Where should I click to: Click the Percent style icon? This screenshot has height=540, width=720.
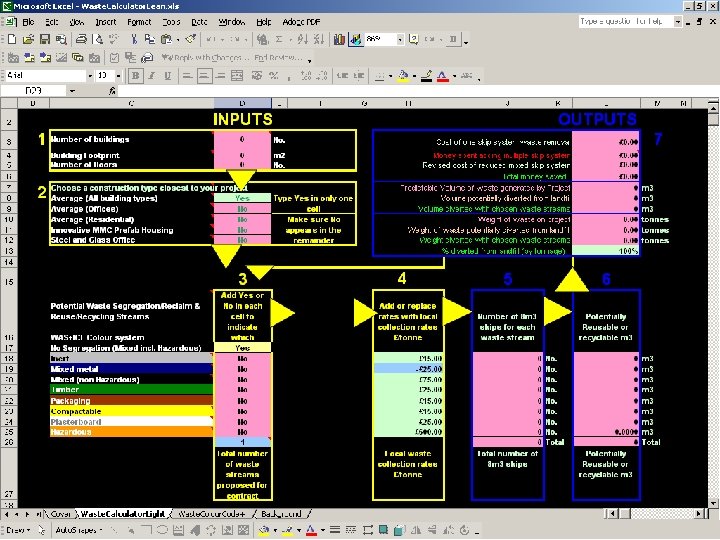[274, 76]
